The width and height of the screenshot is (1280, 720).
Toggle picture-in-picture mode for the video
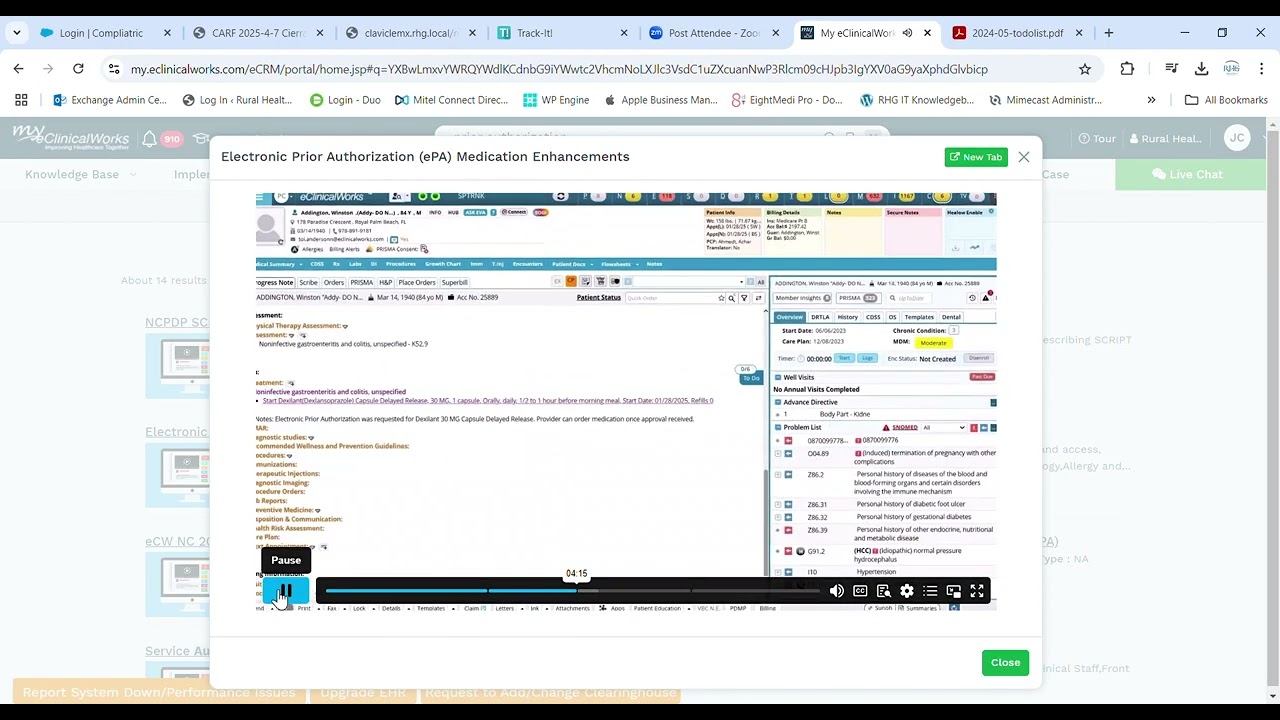click(954, 591)
